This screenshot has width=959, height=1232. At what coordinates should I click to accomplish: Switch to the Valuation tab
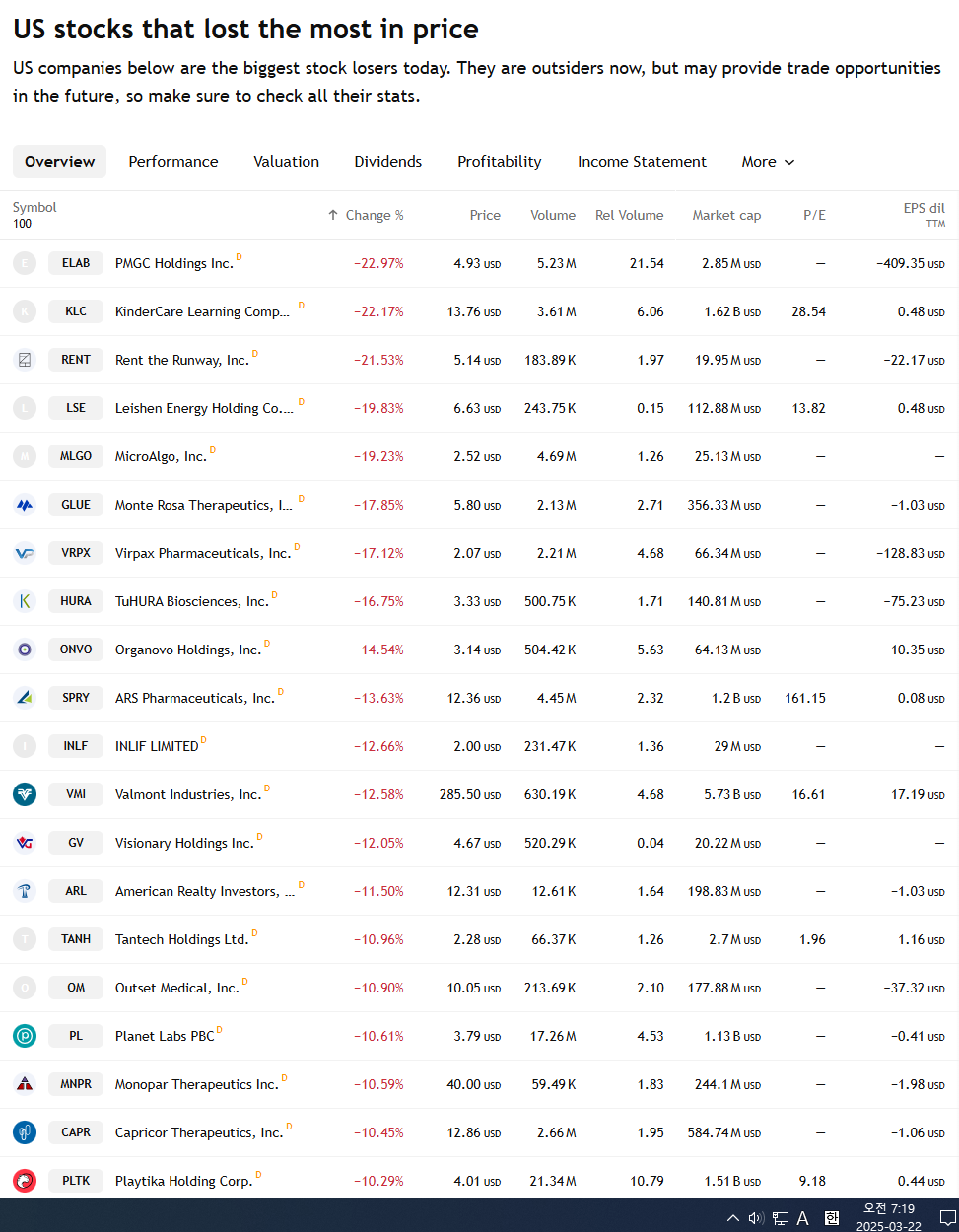tap(287, 162)
